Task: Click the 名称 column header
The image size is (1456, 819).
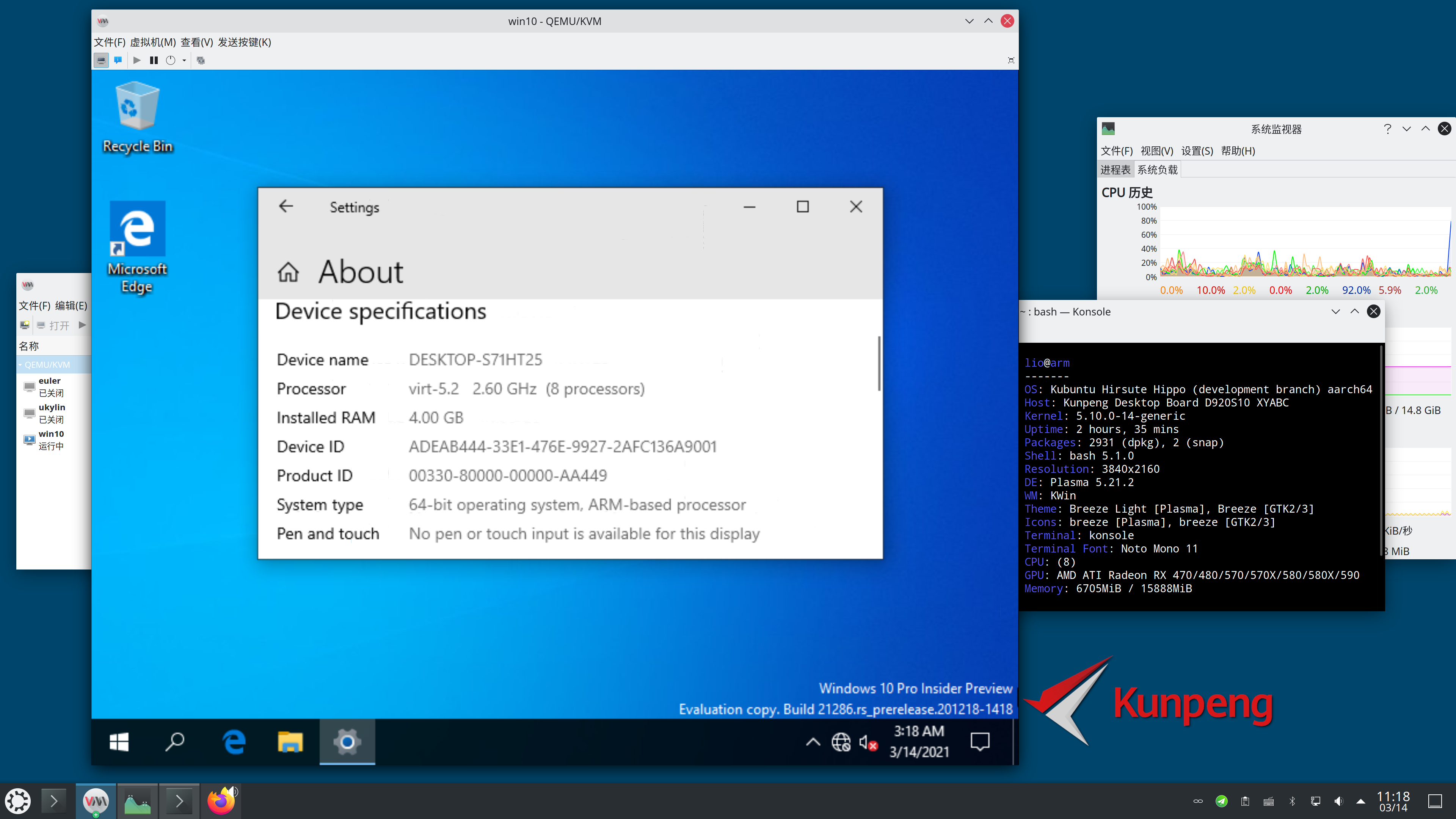Action: 29,346
